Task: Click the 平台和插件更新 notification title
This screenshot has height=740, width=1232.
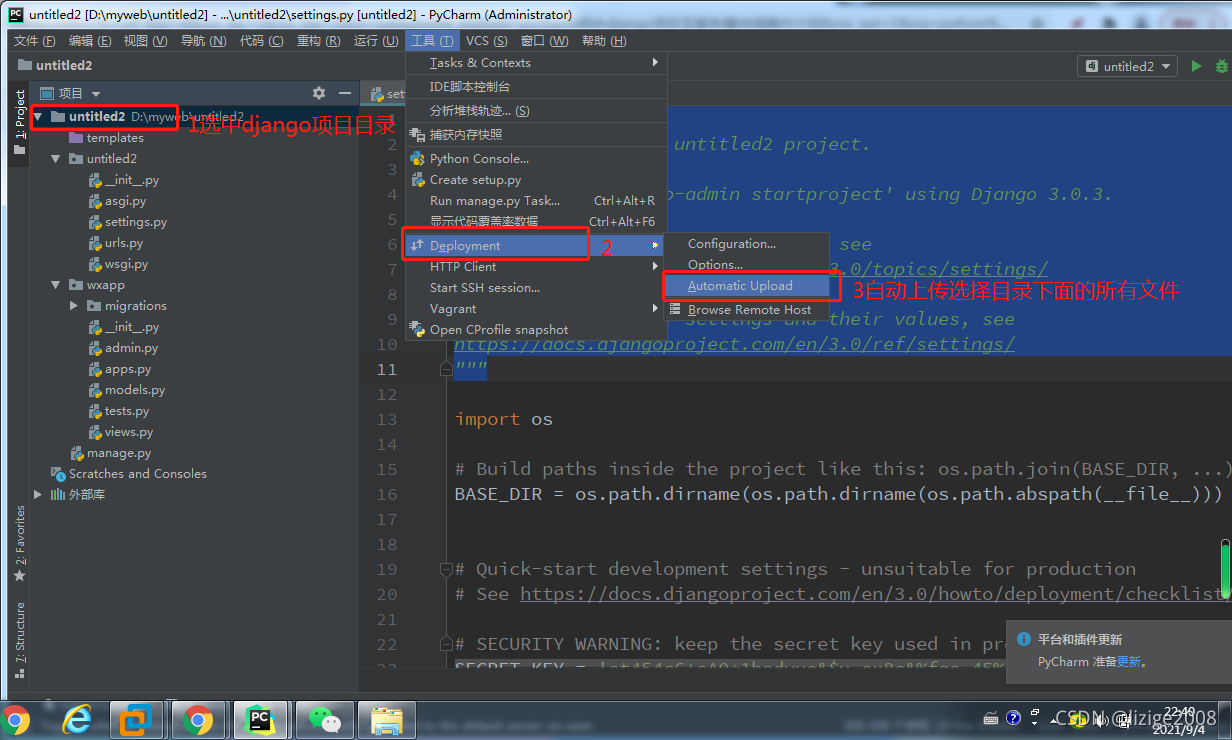Action: pyautogui.click(x=1080, y=640)
